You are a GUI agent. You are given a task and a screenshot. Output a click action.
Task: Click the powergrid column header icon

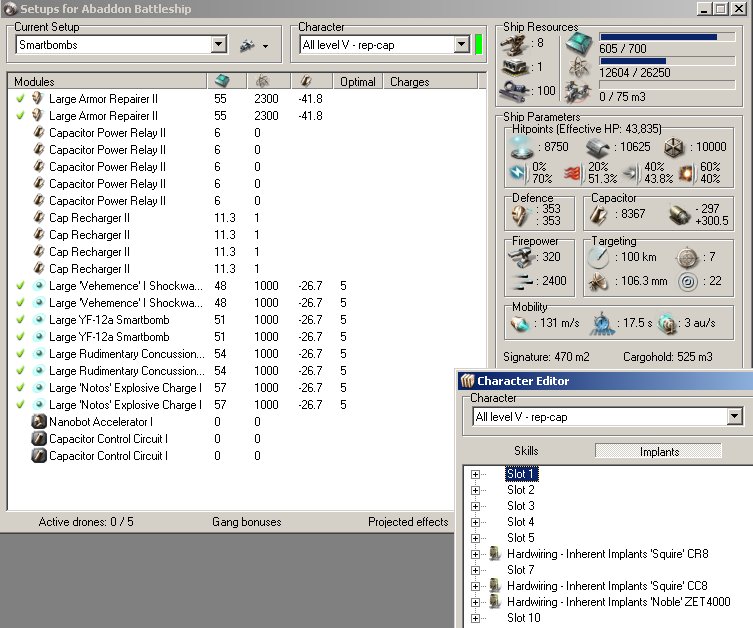[x=262, y=81]
